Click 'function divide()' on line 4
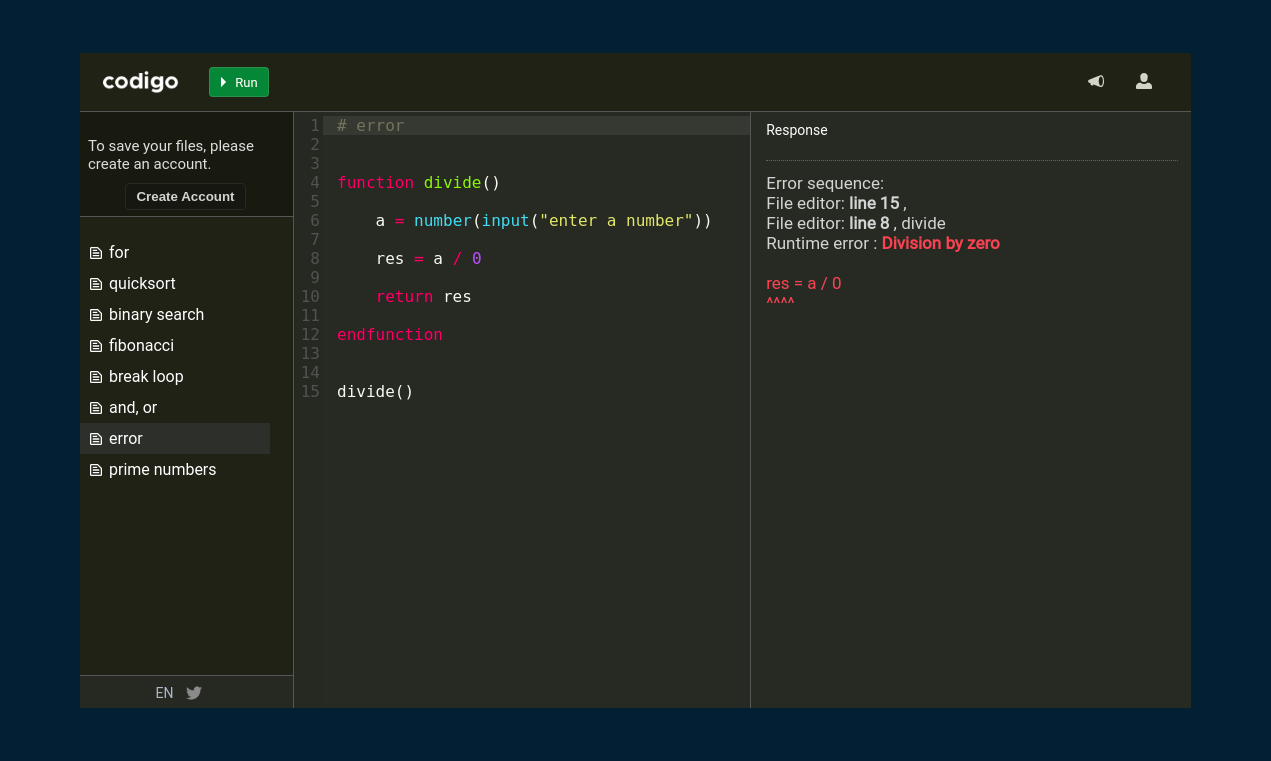1271x761 pixels. (418, 182)
